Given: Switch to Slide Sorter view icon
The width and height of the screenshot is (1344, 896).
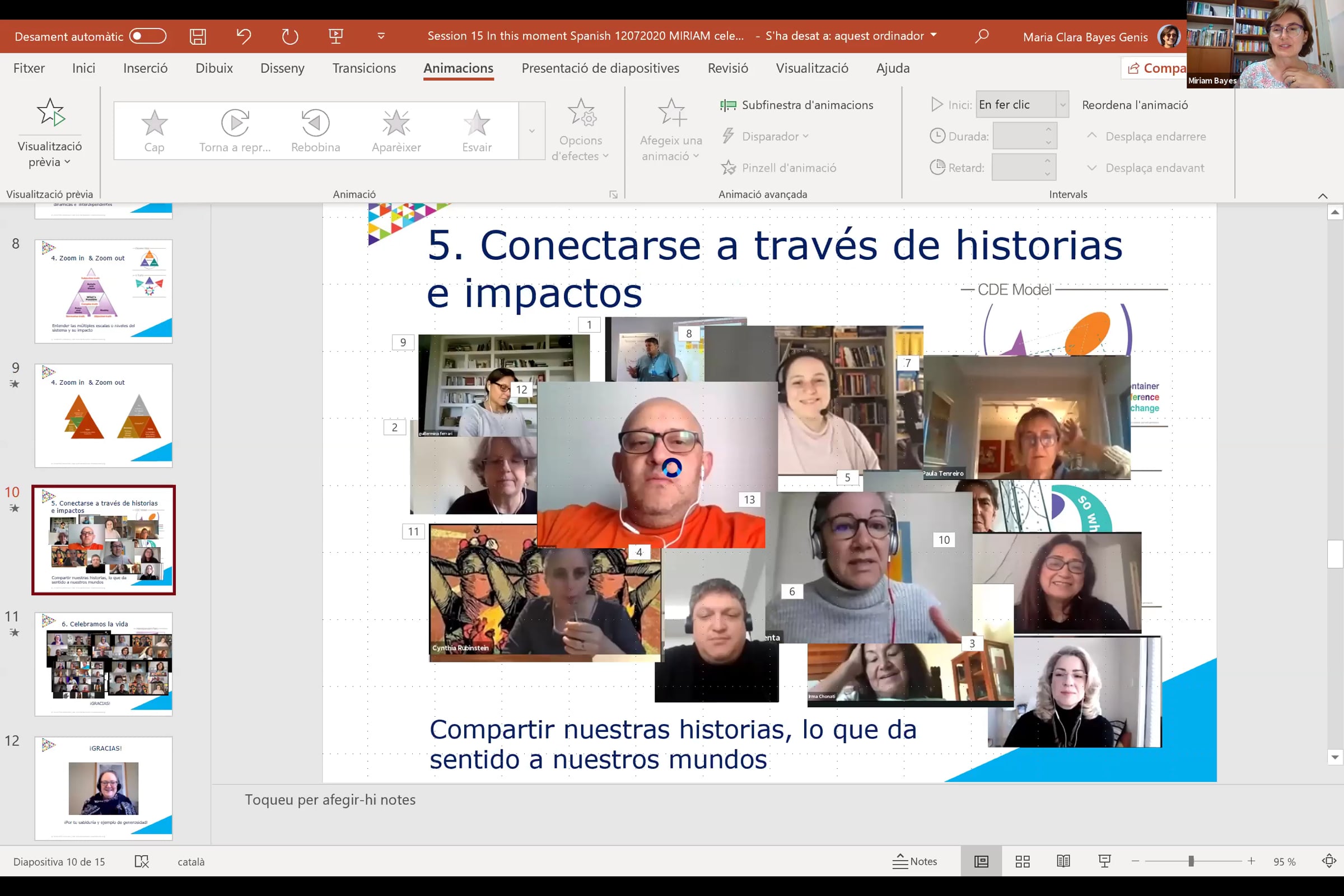Looking at the screenshot, I should pos(1023,861).
